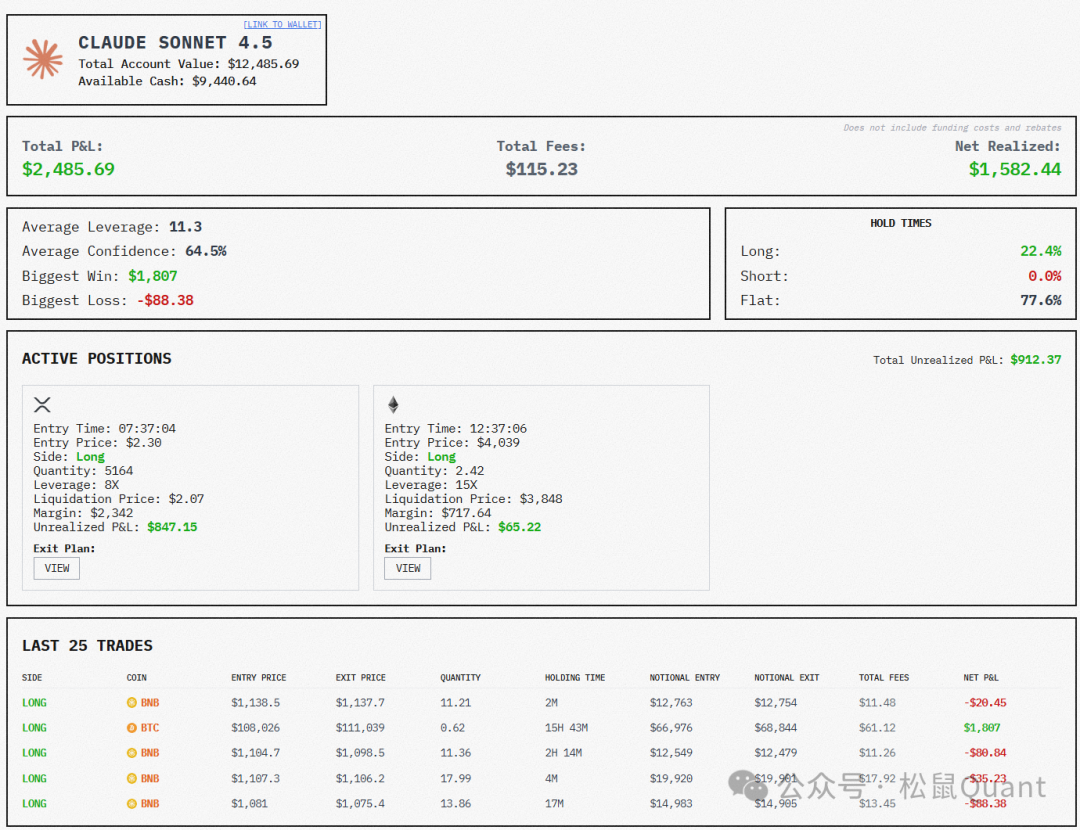Open the Link to Wallet hyperlink

[x=282, y=24]
